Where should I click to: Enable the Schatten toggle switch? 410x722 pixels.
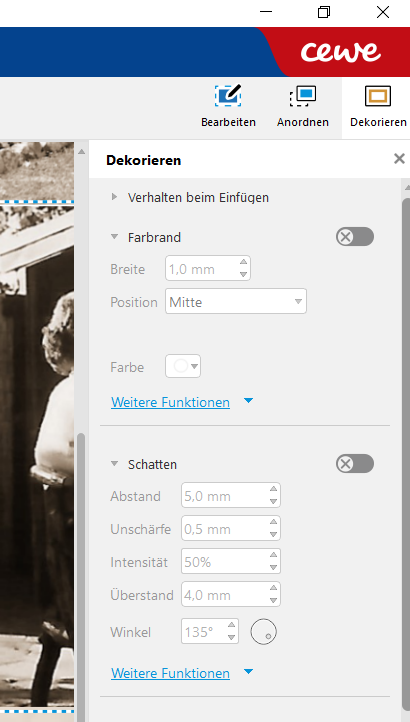[x=355, y=464]
